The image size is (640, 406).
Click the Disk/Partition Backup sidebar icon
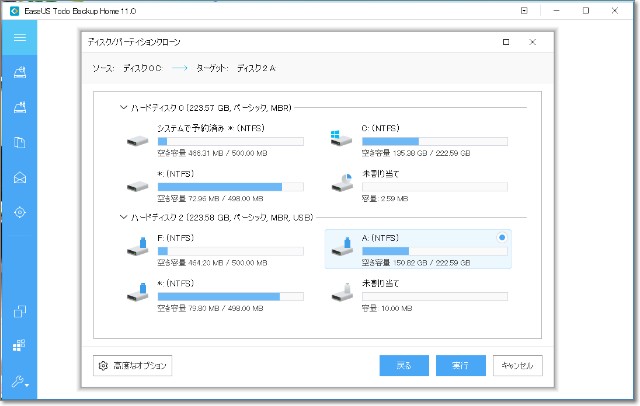tap(18, 72)
